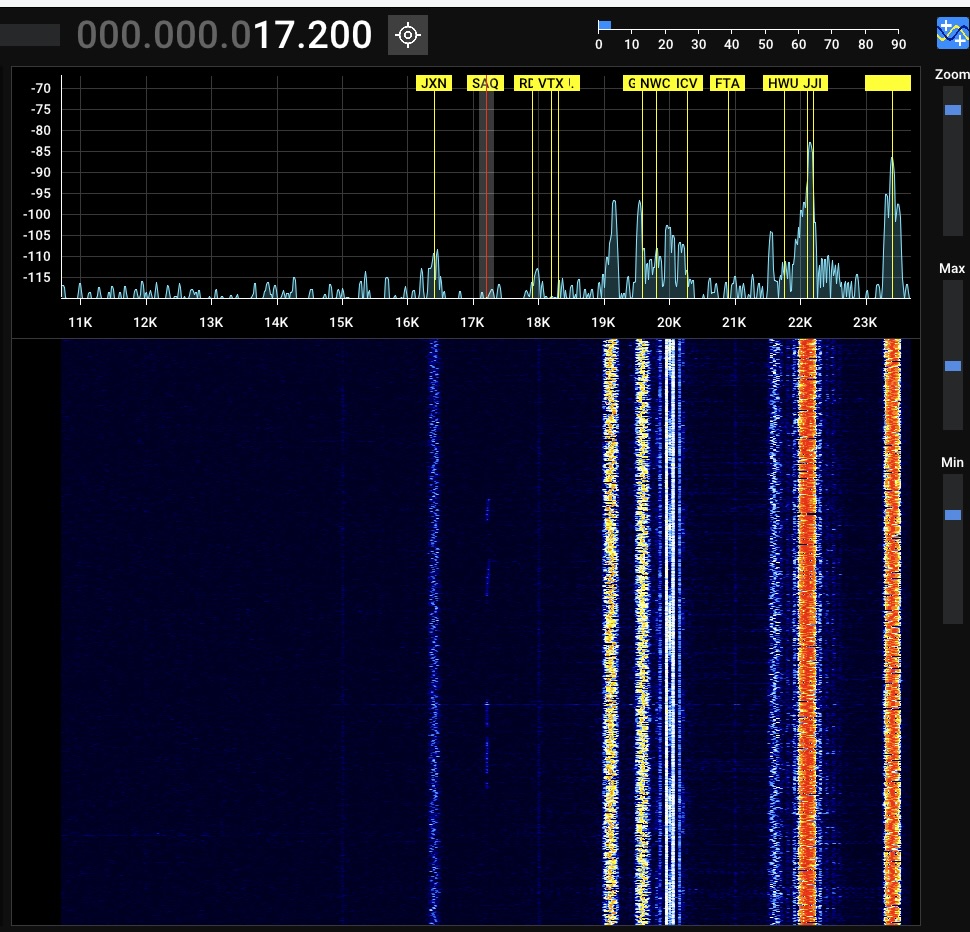The height and width of the screenshot is (932, 970).
Task: Click the signal strength meter bar
Action: click(605, 25)
